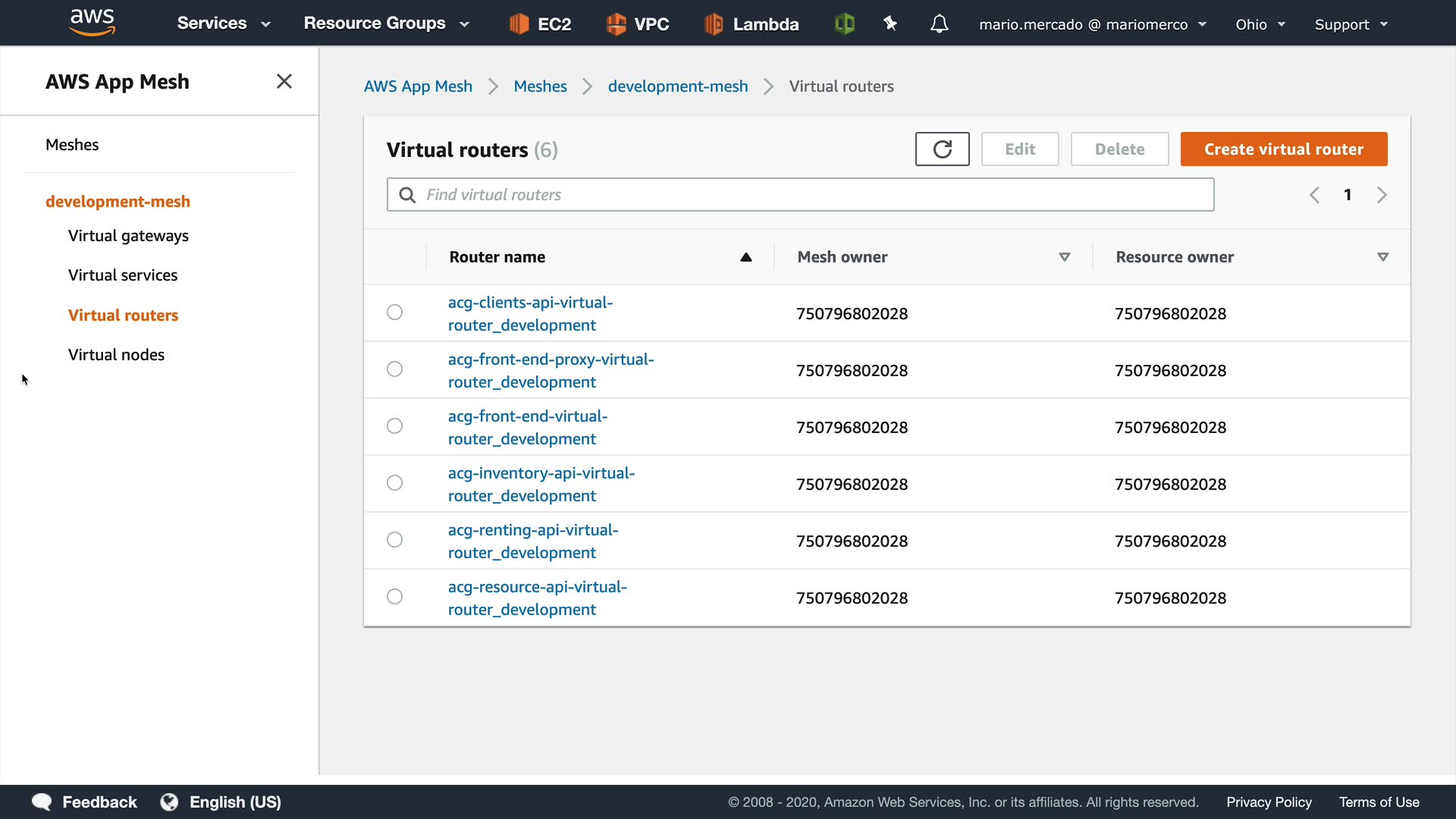The height and width of the screenshot is (819, 1456).
Task: Sort by Mesh owner column arrow
Action: tap(1064, 257)
